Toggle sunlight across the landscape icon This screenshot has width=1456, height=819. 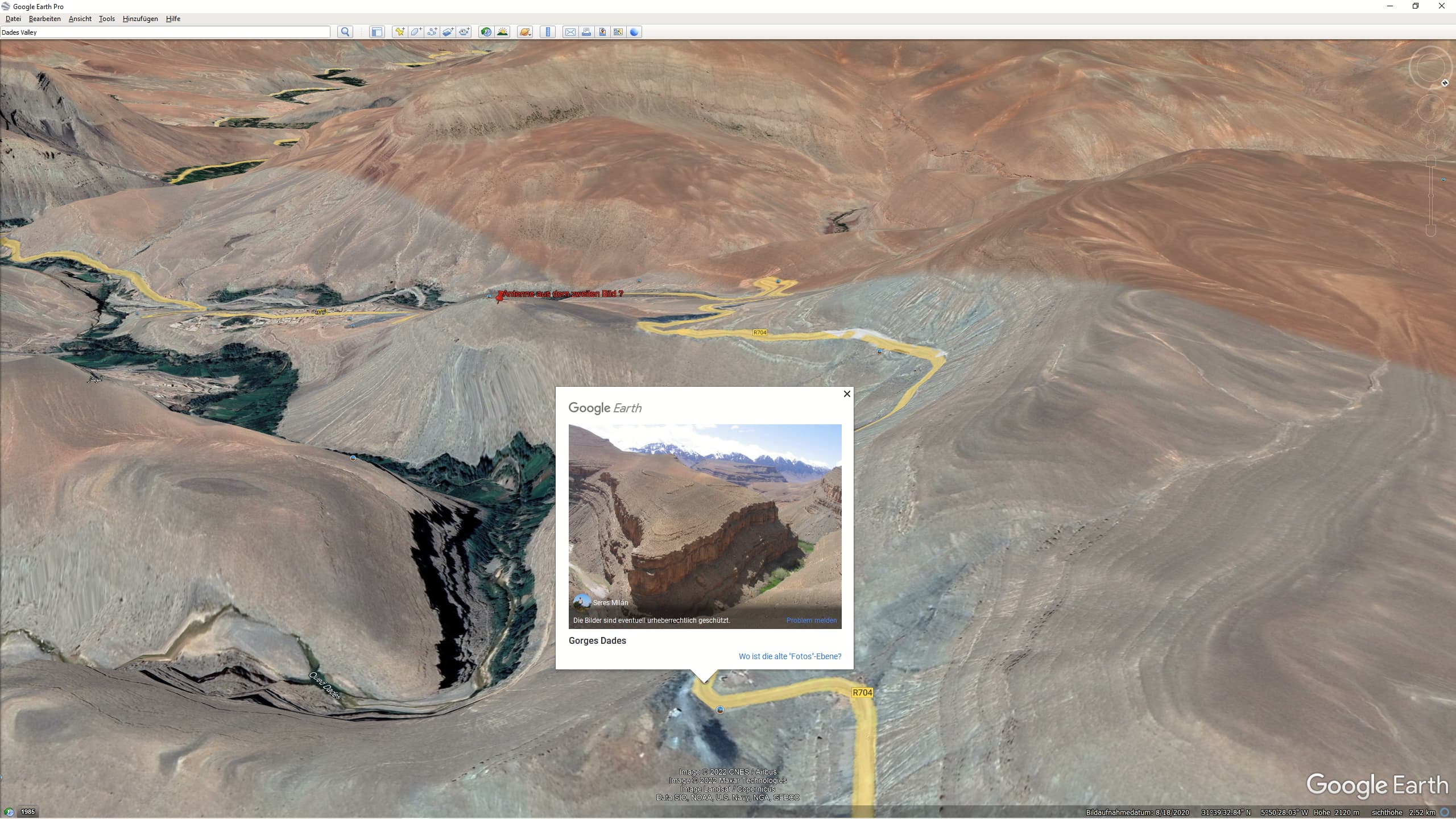(502, 32)
